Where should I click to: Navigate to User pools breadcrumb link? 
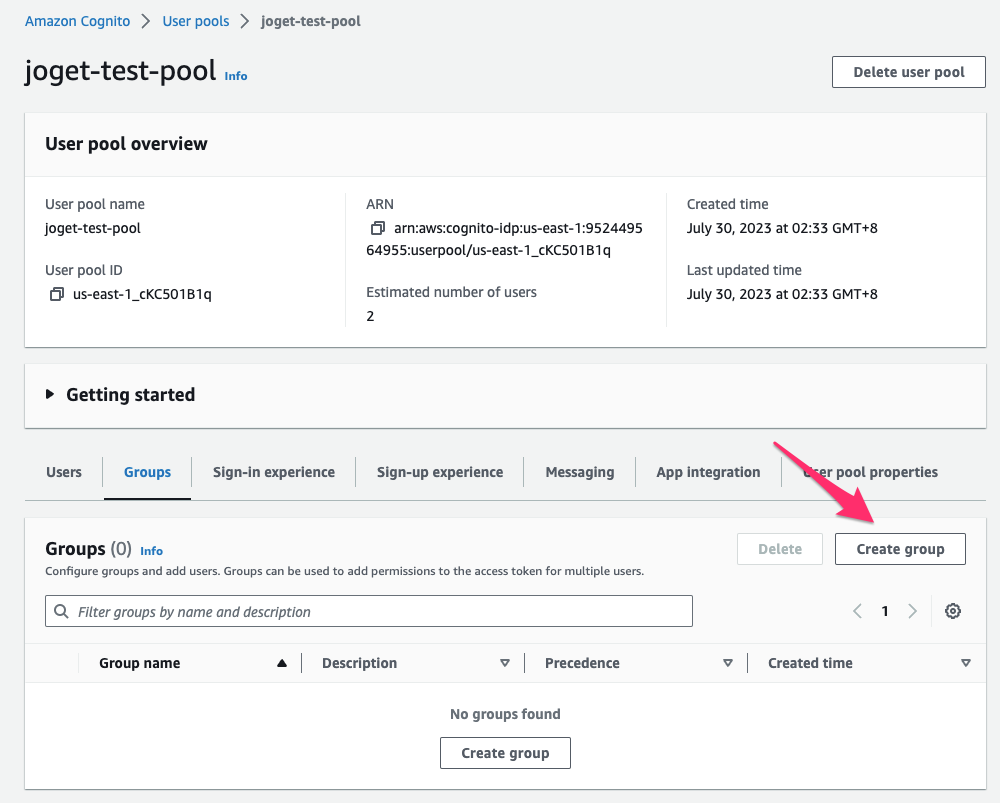tap(195, 21)
